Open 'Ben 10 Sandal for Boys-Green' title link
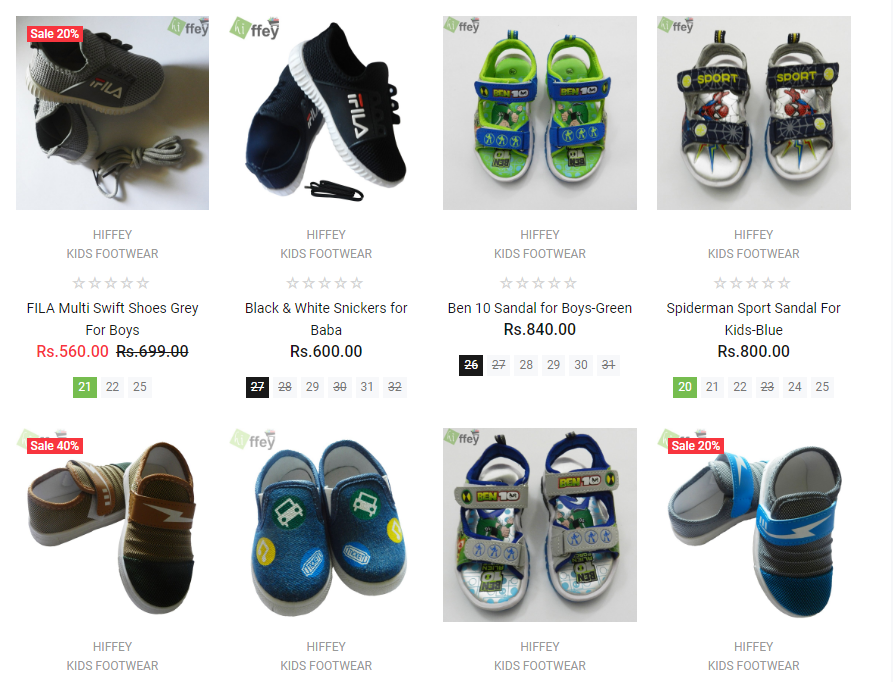The image size is (893, 682). [x=540, y=308]
